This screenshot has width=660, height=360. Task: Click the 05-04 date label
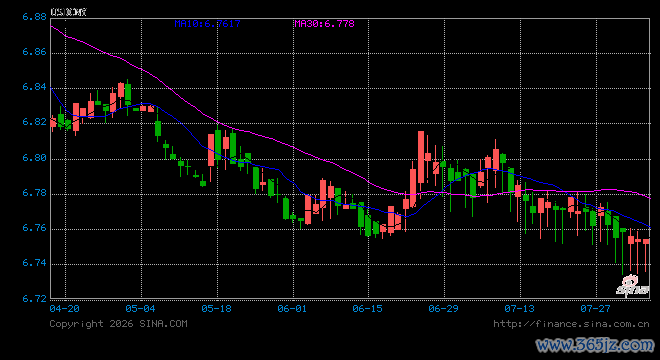[x=140, y=309]
